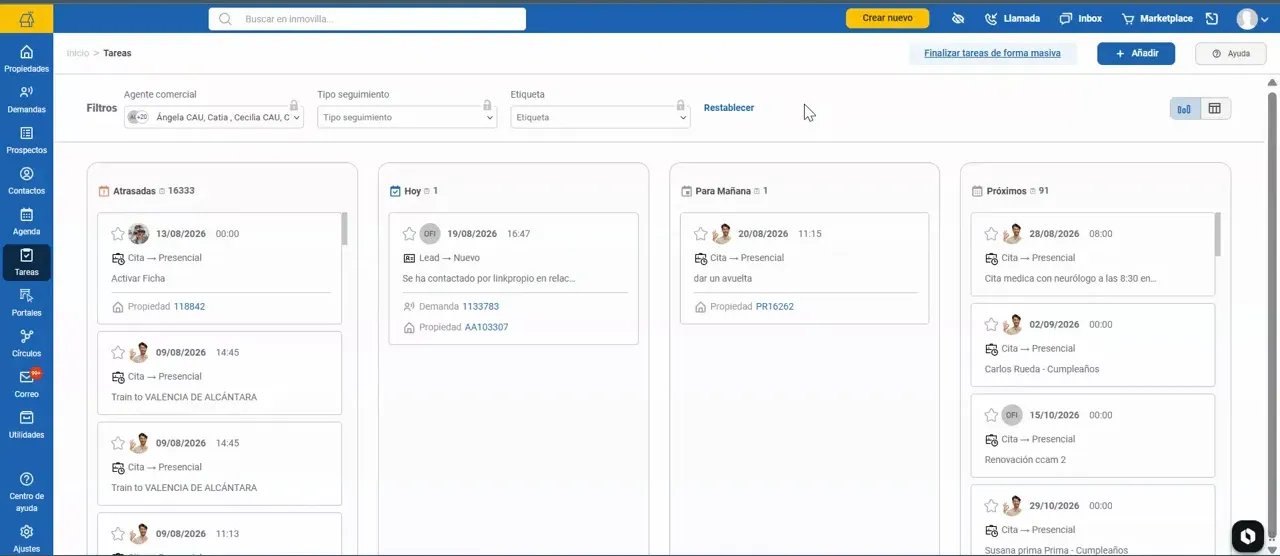Image resolution: width=1280 pixels, height=556 pixels.
Task: Open Etiqueta dropdown
Action: point(600,117)
